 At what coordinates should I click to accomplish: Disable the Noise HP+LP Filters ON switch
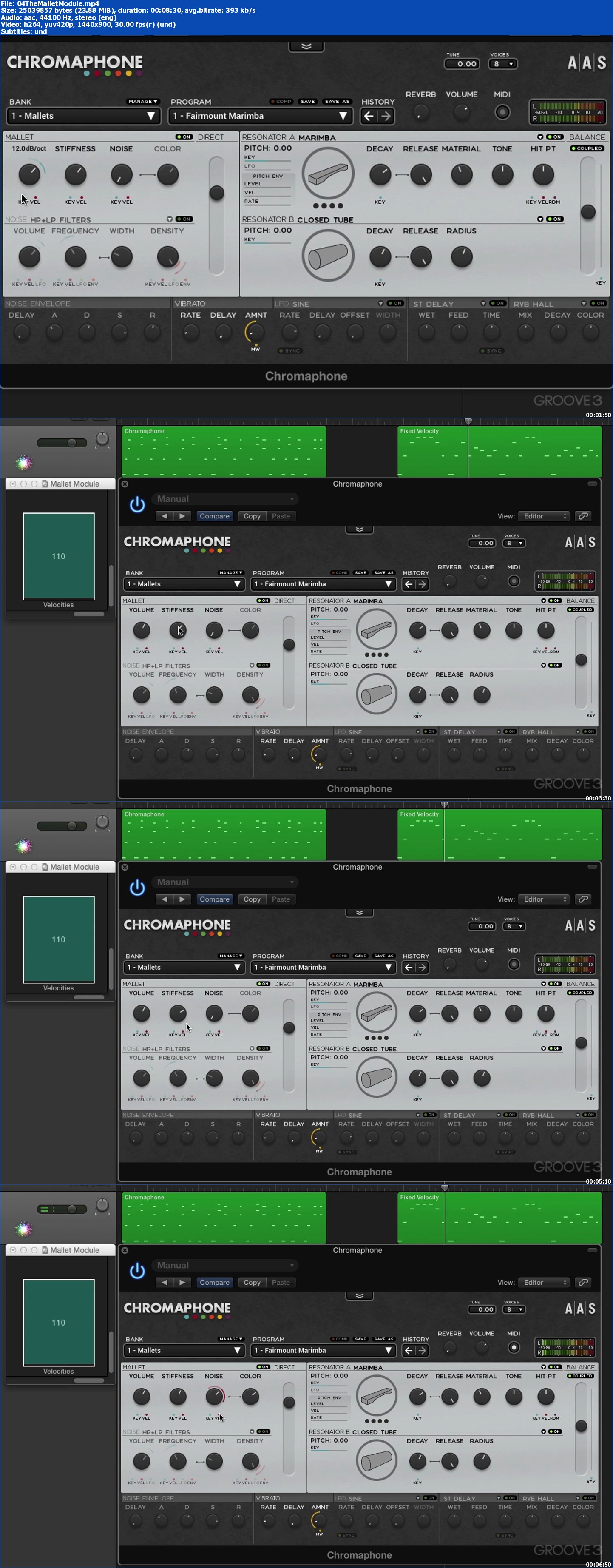tap(183, 219)
